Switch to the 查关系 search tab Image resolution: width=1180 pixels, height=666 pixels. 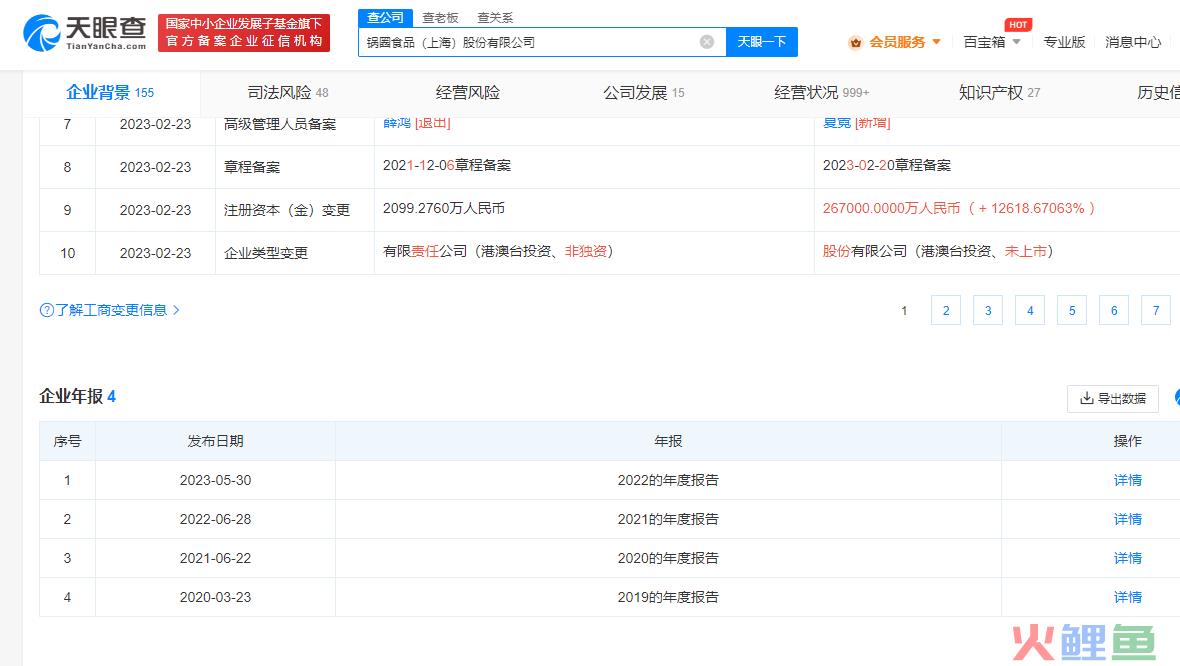495,17
